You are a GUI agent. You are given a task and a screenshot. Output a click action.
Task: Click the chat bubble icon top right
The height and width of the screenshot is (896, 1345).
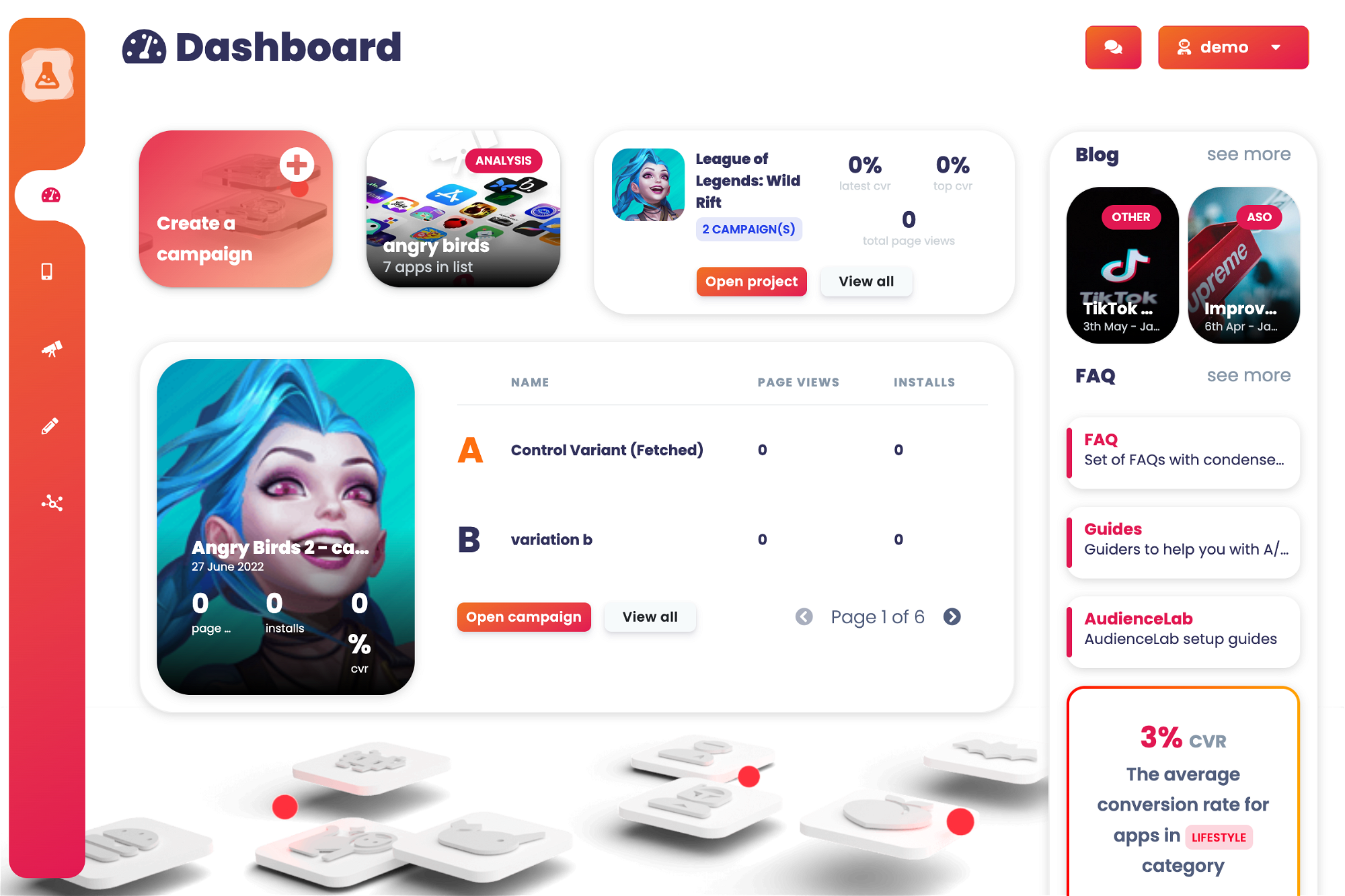pos(1113,46)
